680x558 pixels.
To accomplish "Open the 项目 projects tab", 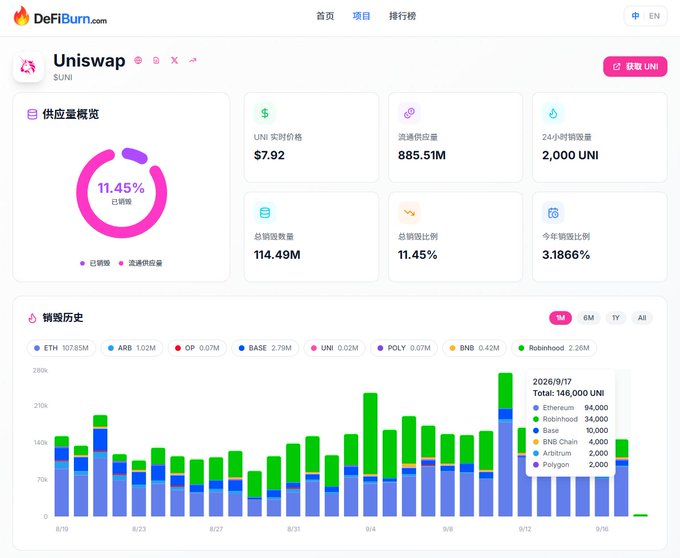I will tap(361, 16).
